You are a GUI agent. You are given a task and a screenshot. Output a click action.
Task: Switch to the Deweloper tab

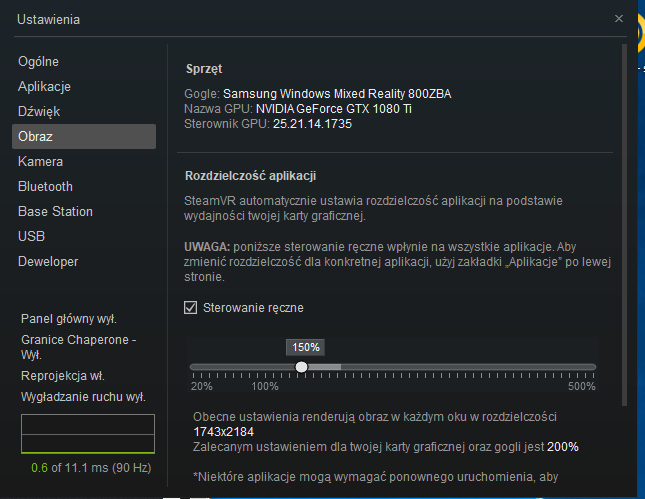tap(48, 262)
